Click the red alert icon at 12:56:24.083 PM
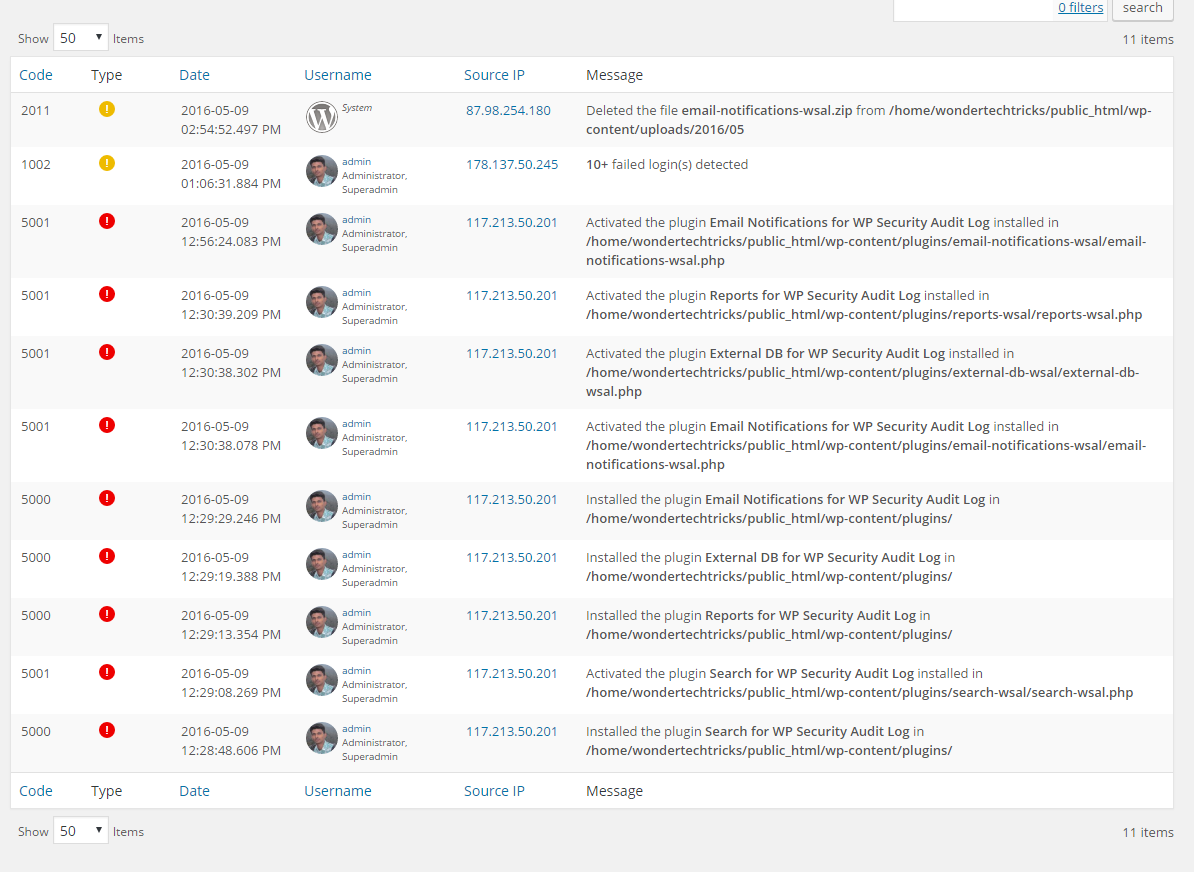Image resolution: width=1194 pixels, height=872 pixels. [107, 221]
